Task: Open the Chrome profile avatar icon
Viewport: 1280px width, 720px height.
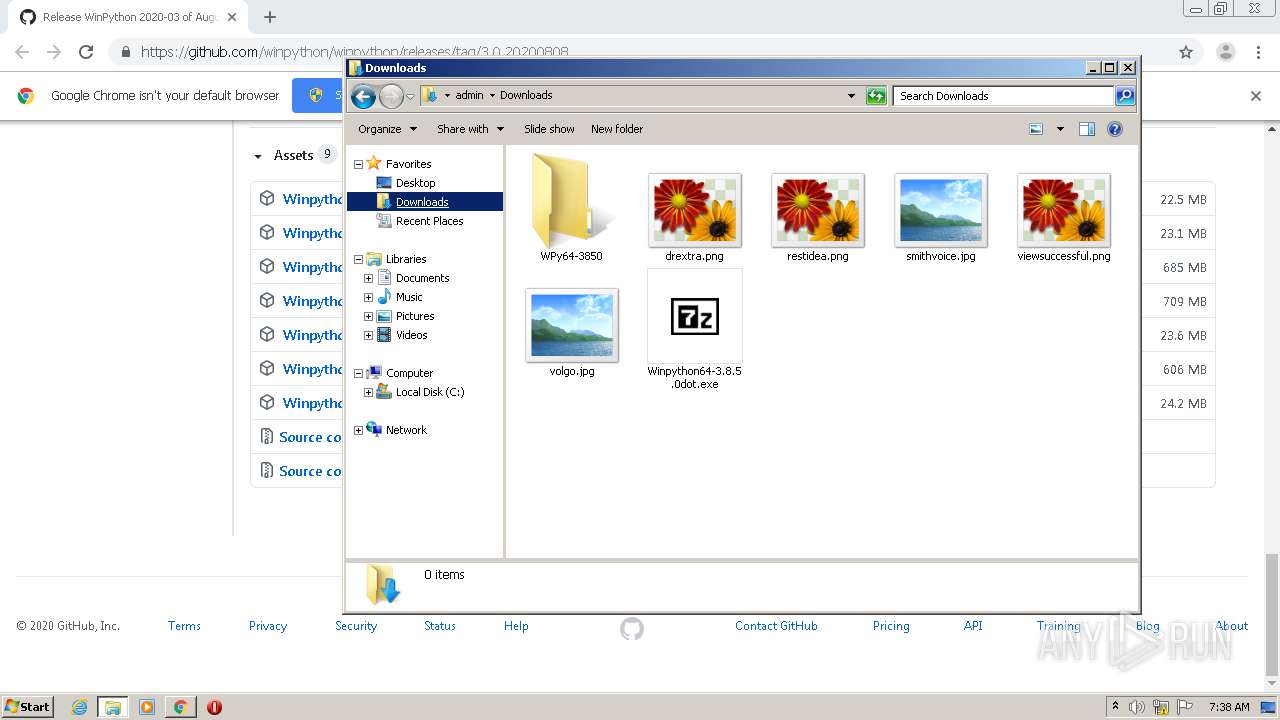Action: 1225,52
